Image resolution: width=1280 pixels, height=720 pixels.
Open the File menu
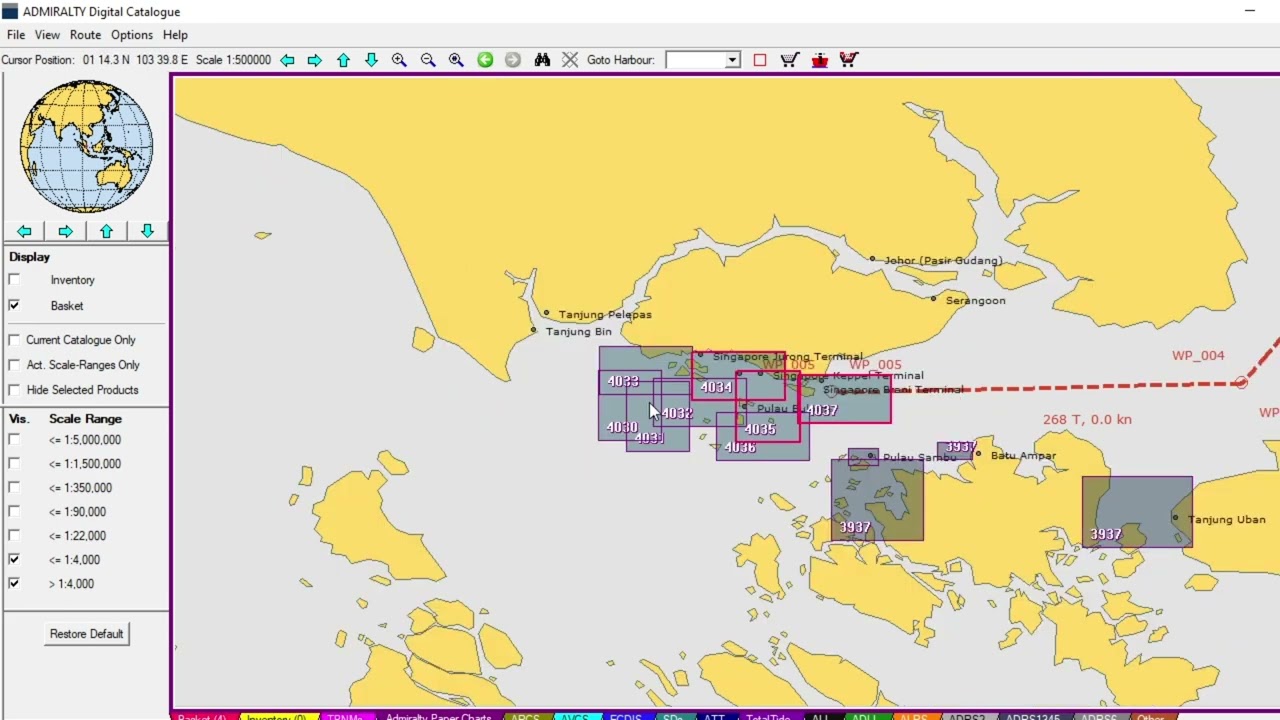point(16,35)
